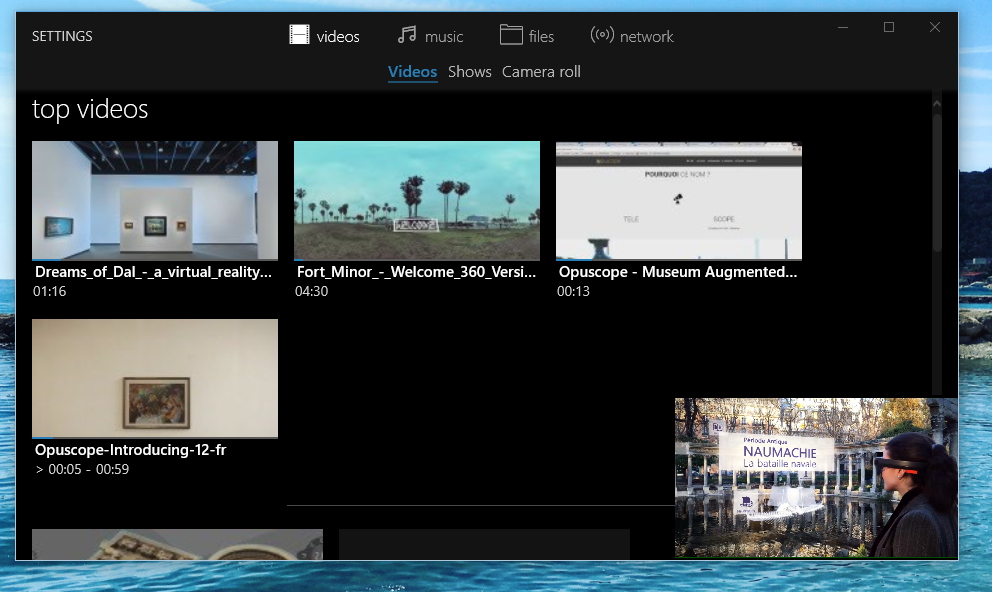The width and height of the screenshot is (992, 592).
Task: Play the Dreams_of_Dal gallery thumbnail
Action: tap(155, 200)
